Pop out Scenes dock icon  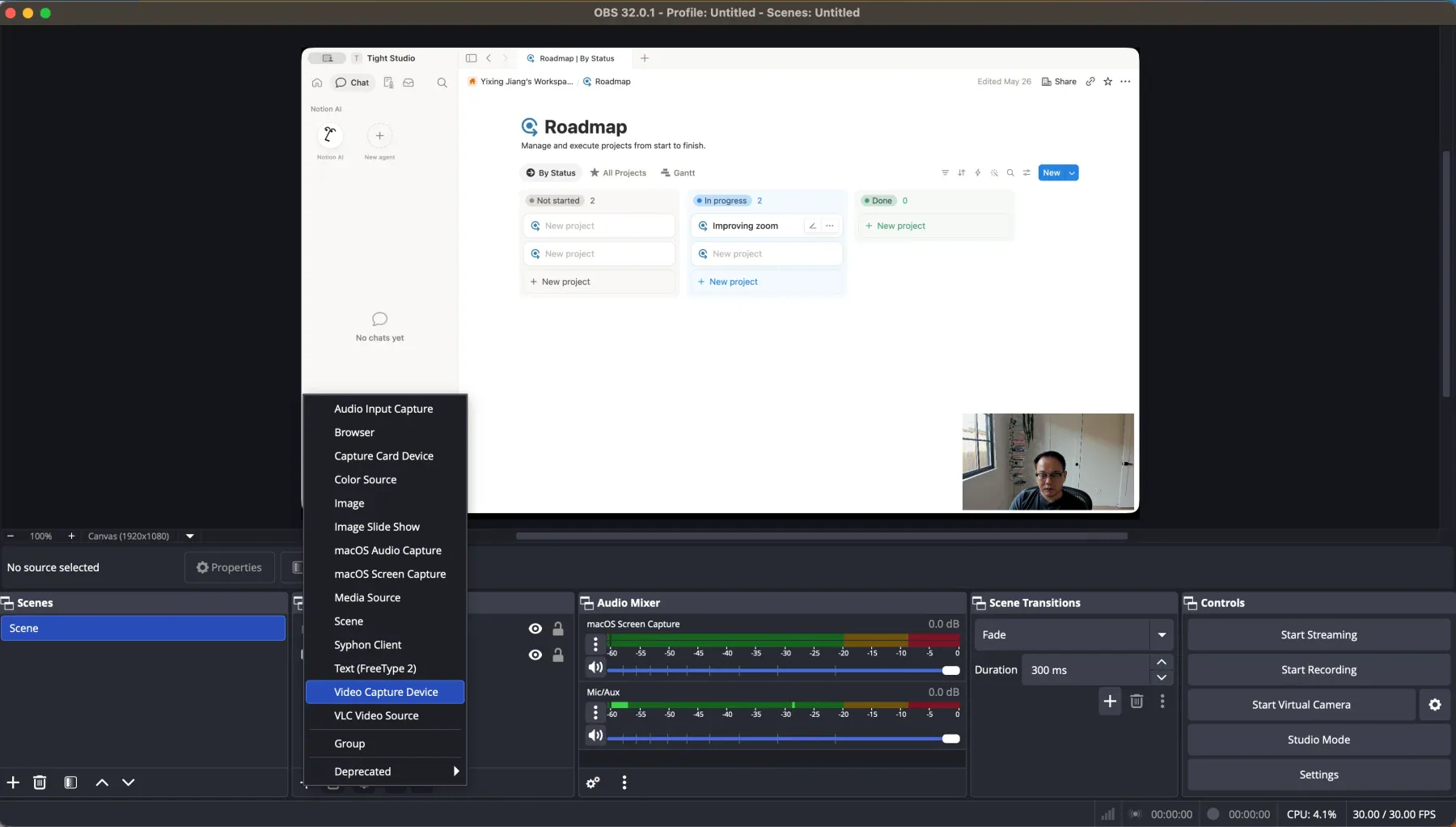click(x=7, y=603)
